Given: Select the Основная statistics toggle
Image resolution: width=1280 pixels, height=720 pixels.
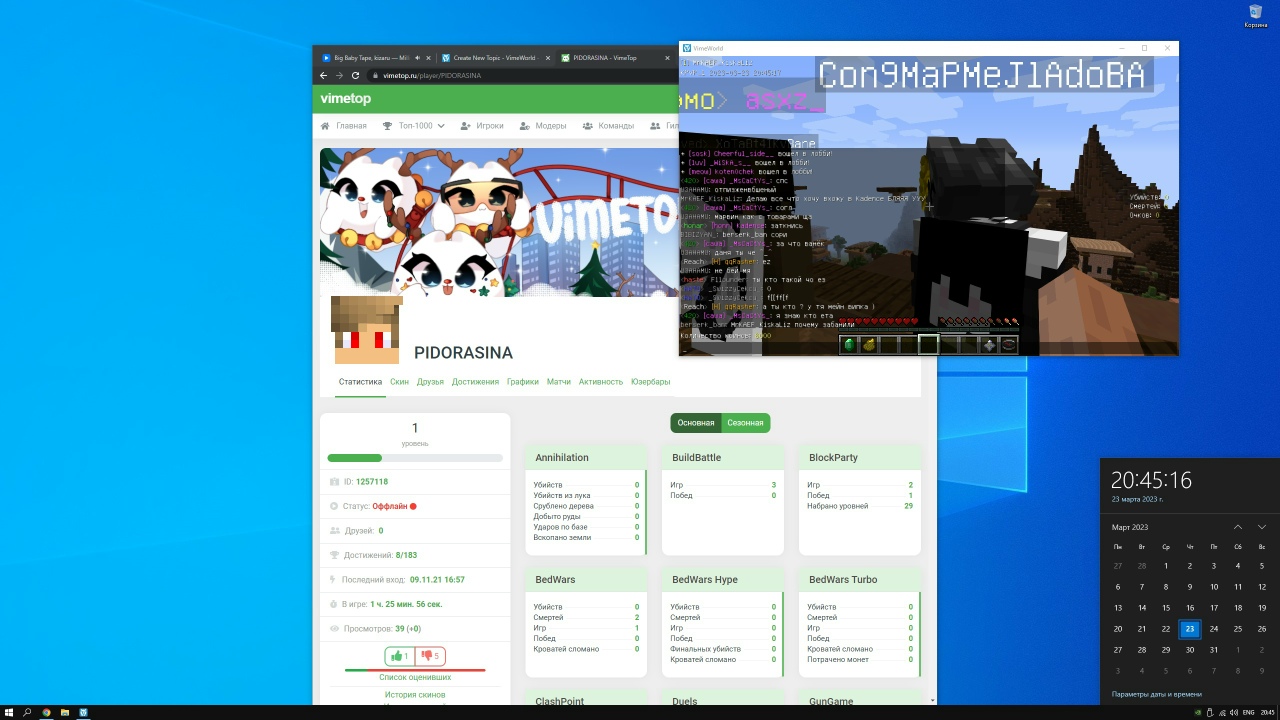Looking at the screenshot, I should (696, 423).
